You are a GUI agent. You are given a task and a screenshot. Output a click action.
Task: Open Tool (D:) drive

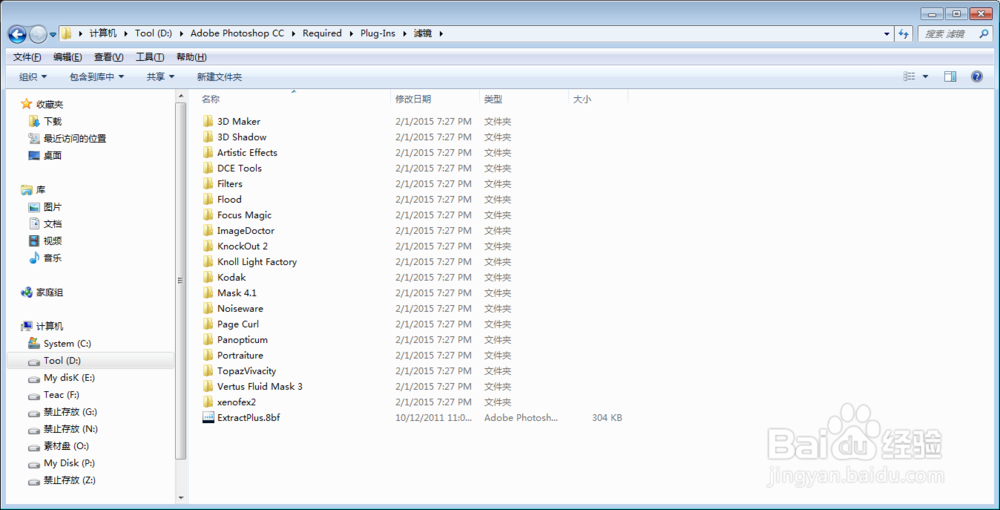pyautogui.click(x=54, y=360)
